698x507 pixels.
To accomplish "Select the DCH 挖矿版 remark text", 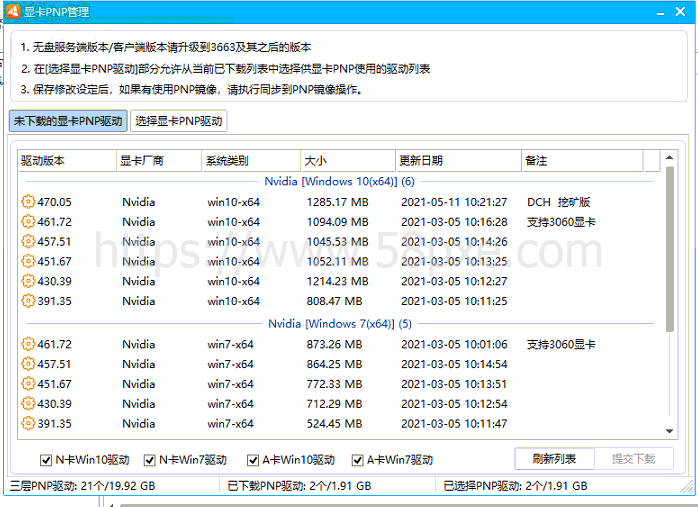I will (x=559, y=202).
